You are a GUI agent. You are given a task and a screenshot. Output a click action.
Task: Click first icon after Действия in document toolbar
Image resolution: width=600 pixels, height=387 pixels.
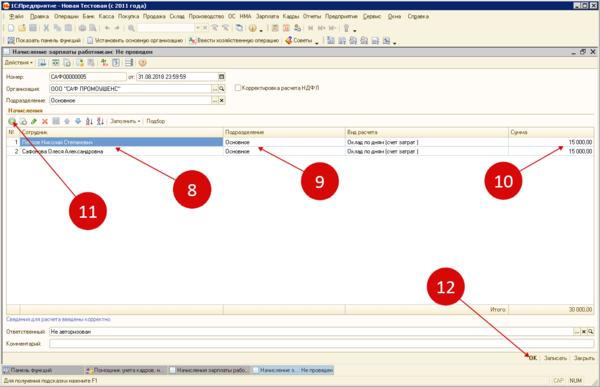coord(42,63)
